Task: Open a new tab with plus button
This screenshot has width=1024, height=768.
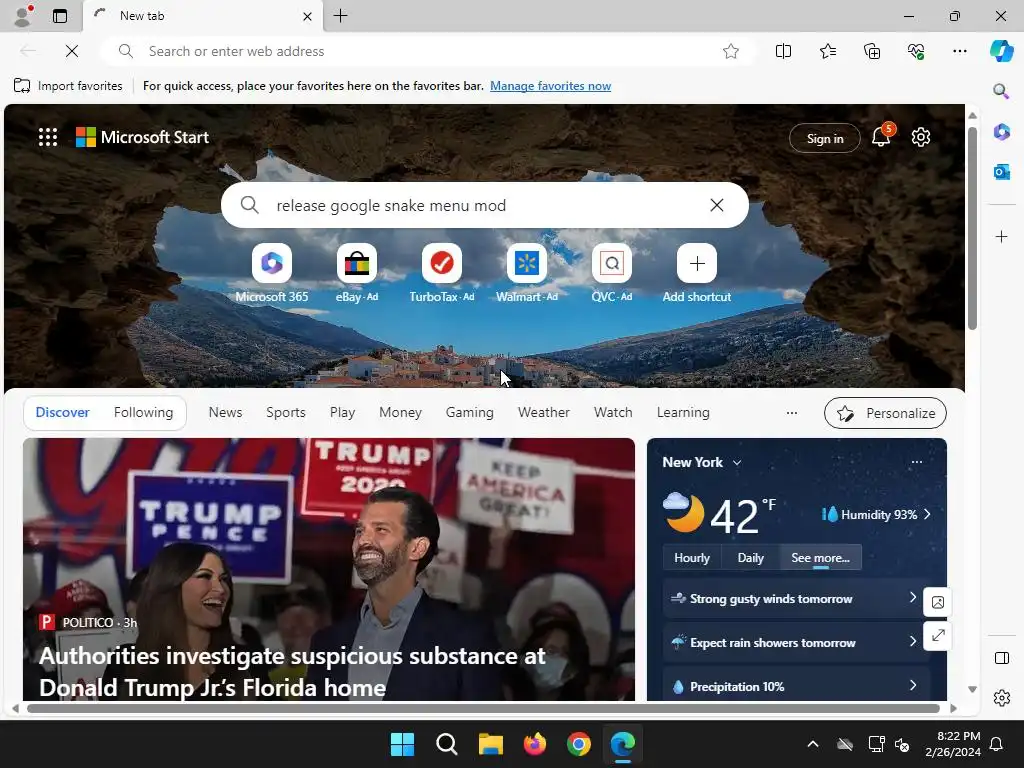Action: pos(341,16)
